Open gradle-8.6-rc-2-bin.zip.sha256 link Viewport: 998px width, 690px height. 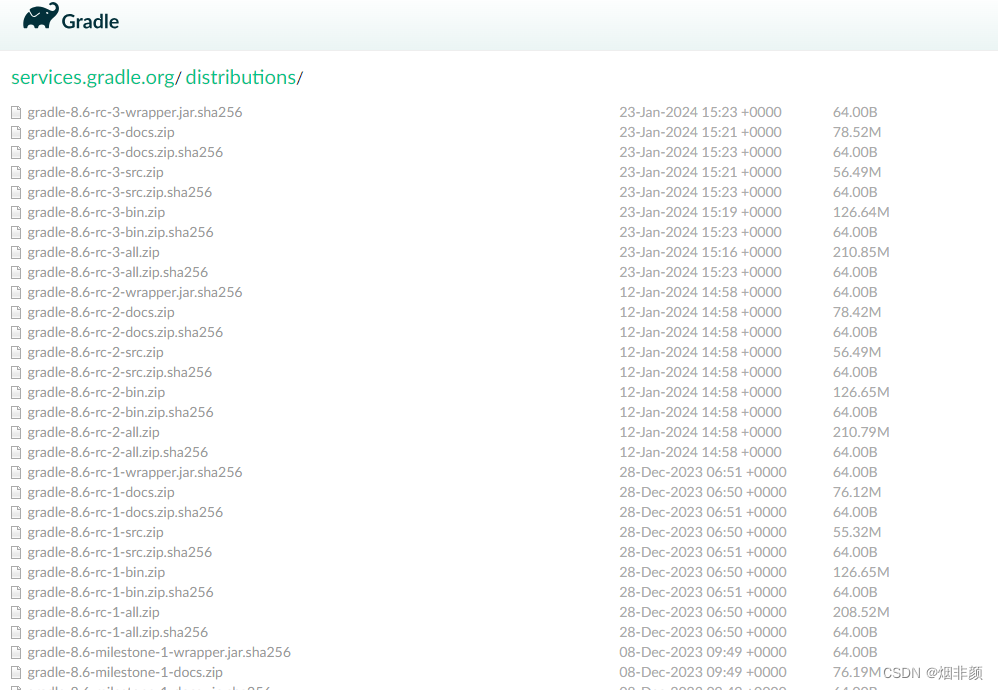(120, 412)
